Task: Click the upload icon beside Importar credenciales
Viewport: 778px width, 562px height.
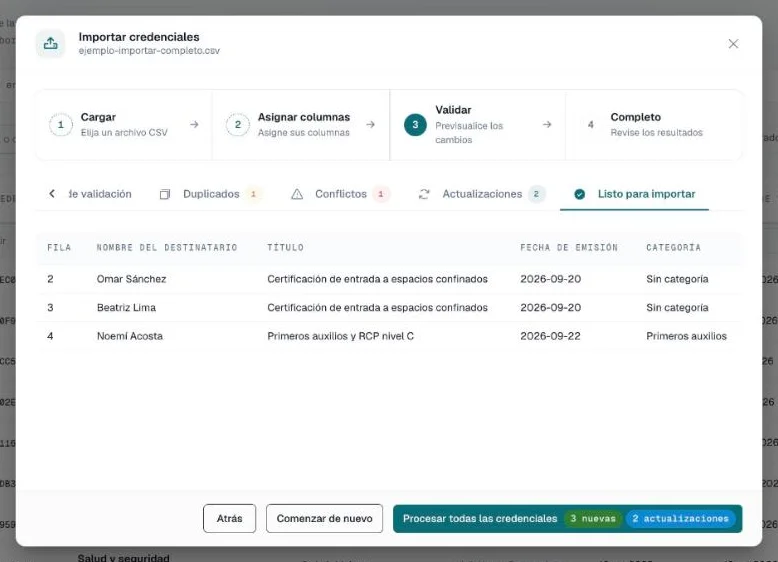Action: click(x=50, y=44)
